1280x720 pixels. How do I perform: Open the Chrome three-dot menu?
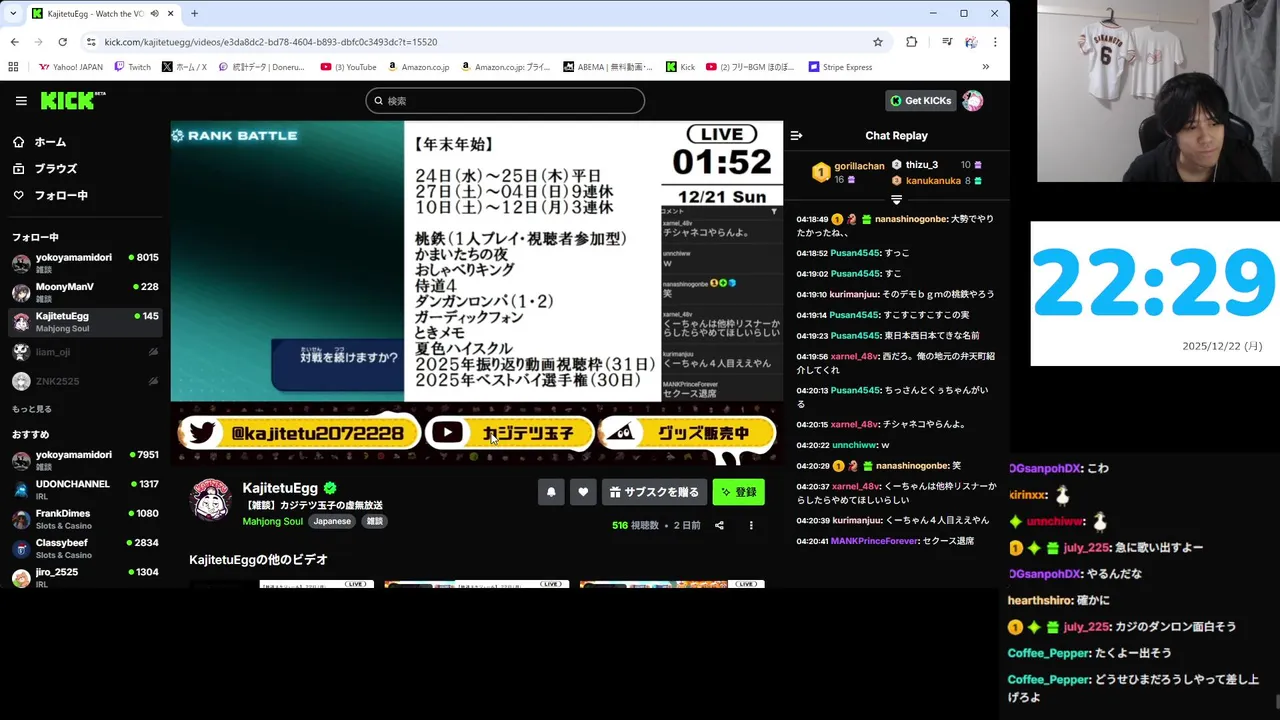click(995, 42)
